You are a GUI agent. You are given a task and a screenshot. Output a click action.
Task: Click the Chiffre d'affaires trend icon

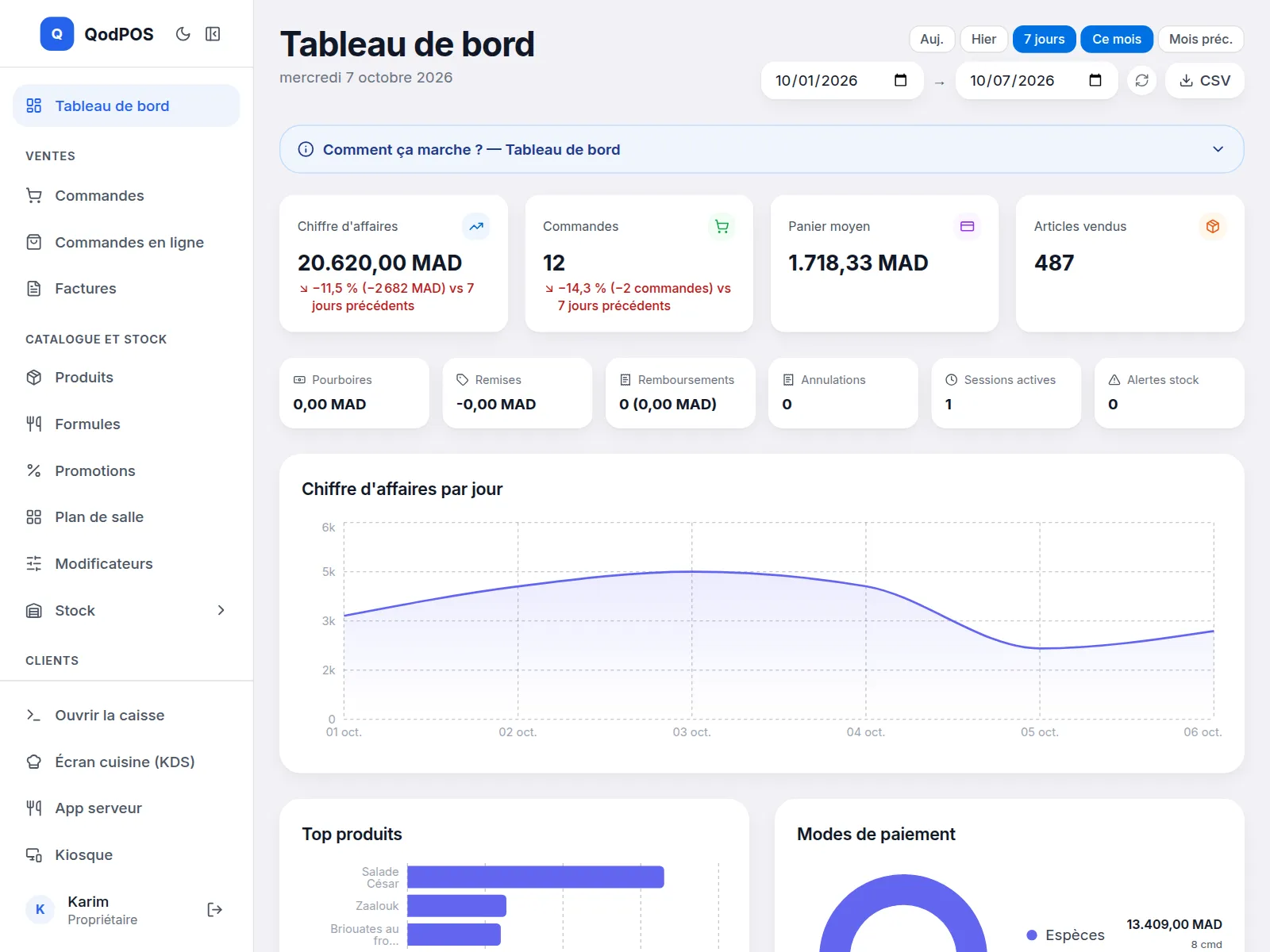tap(476, 226)
